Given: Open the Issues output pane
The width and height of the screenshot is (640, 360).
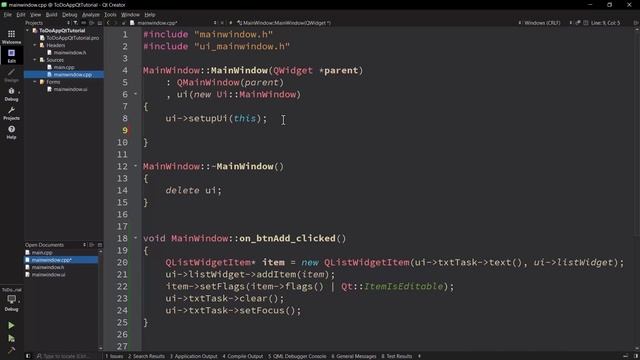Looking at the screenshot, I should (114, 356).
